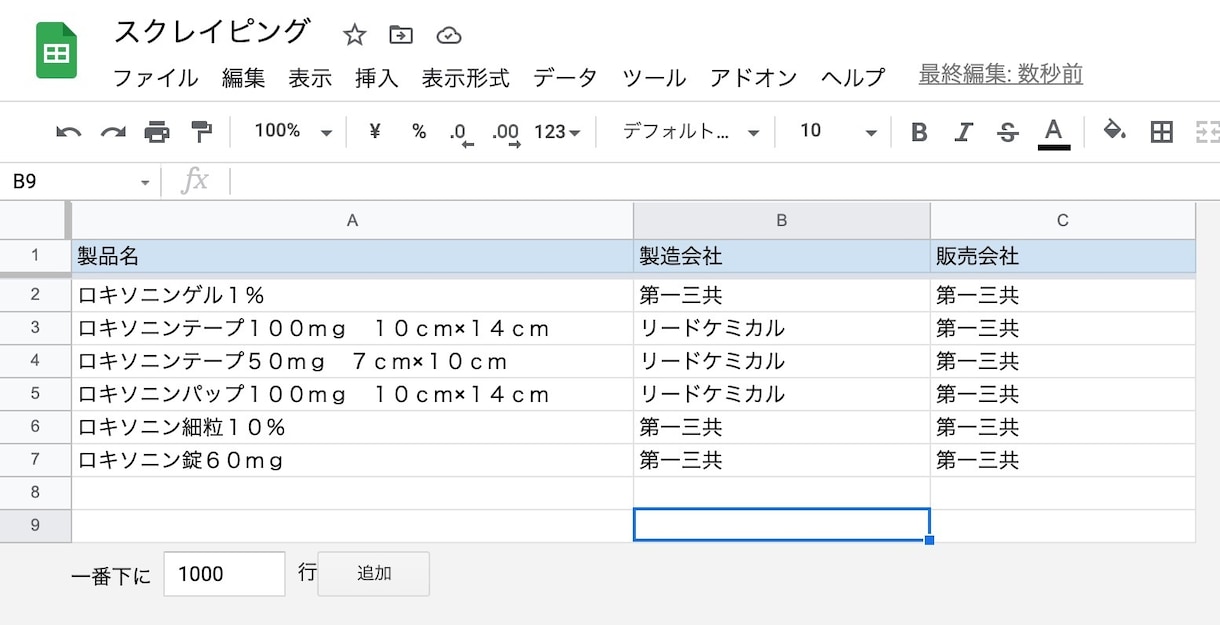This screenshot has width=1220, height=625.
Task: Click the formula bar input
Action: (x=725, y=182)
